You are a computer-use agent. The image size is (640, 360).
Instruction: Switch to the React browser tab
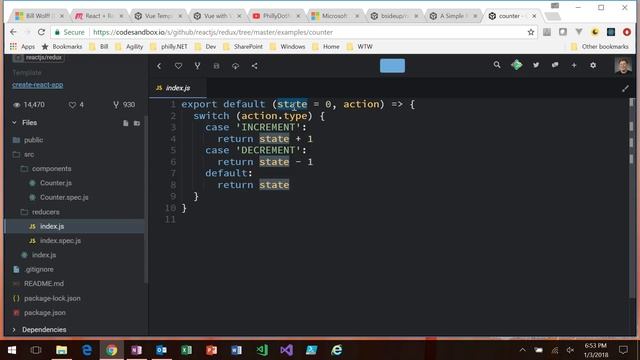click(x=98, y=16)
